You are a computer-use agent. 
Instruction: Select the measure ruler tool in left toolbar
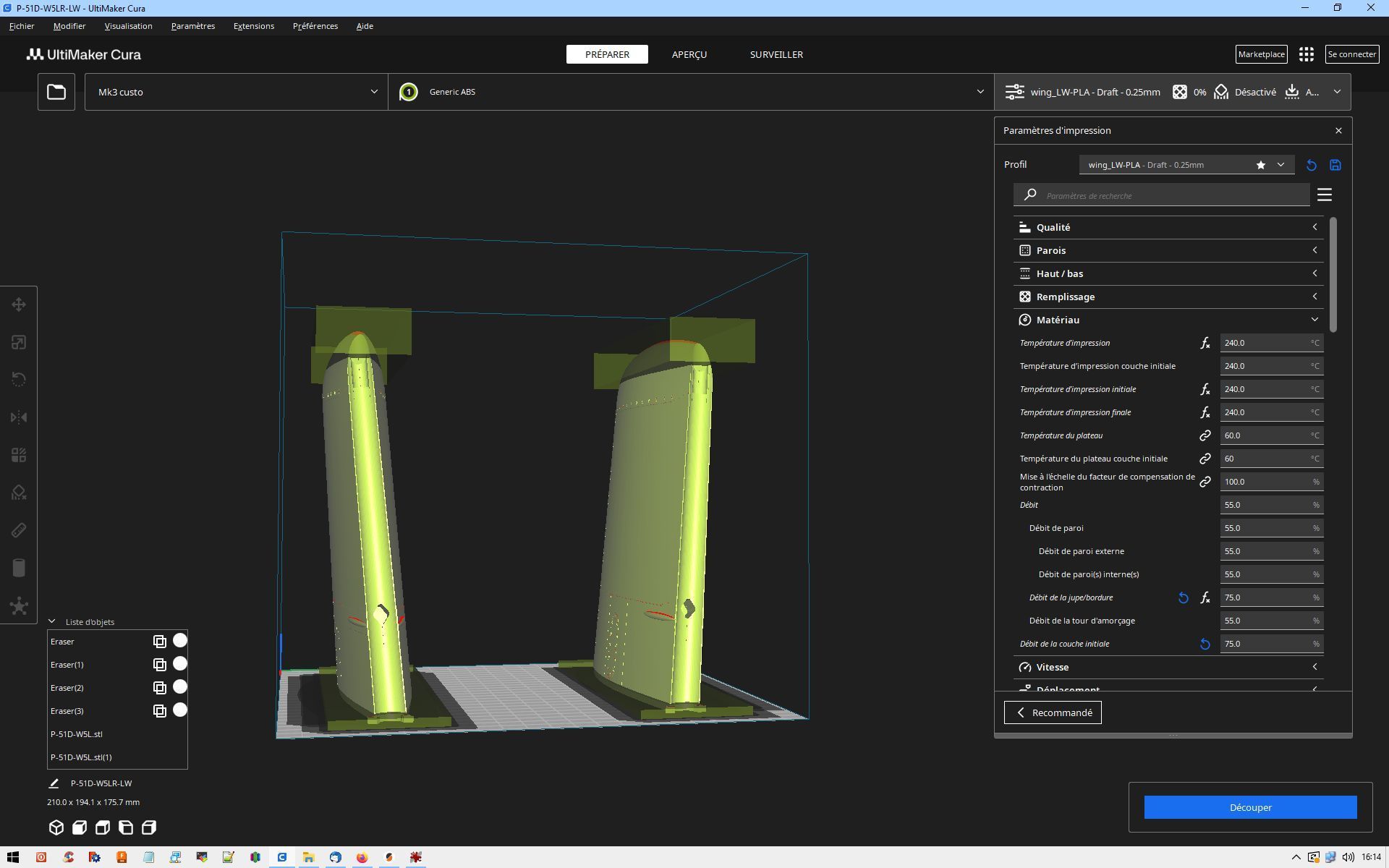[19, 530]
